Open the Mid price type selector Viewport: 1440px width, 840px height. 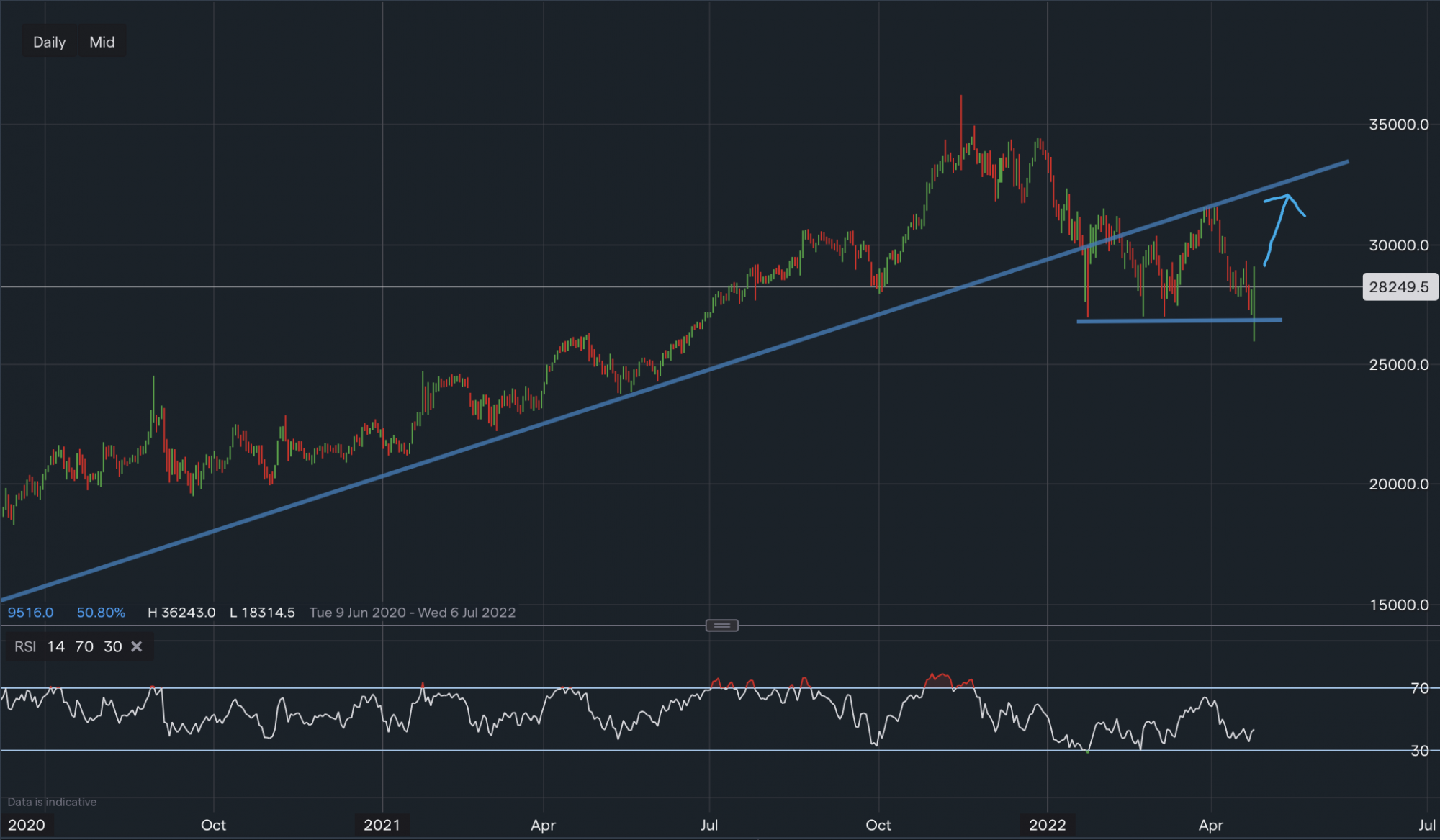[x=102, y=41]
